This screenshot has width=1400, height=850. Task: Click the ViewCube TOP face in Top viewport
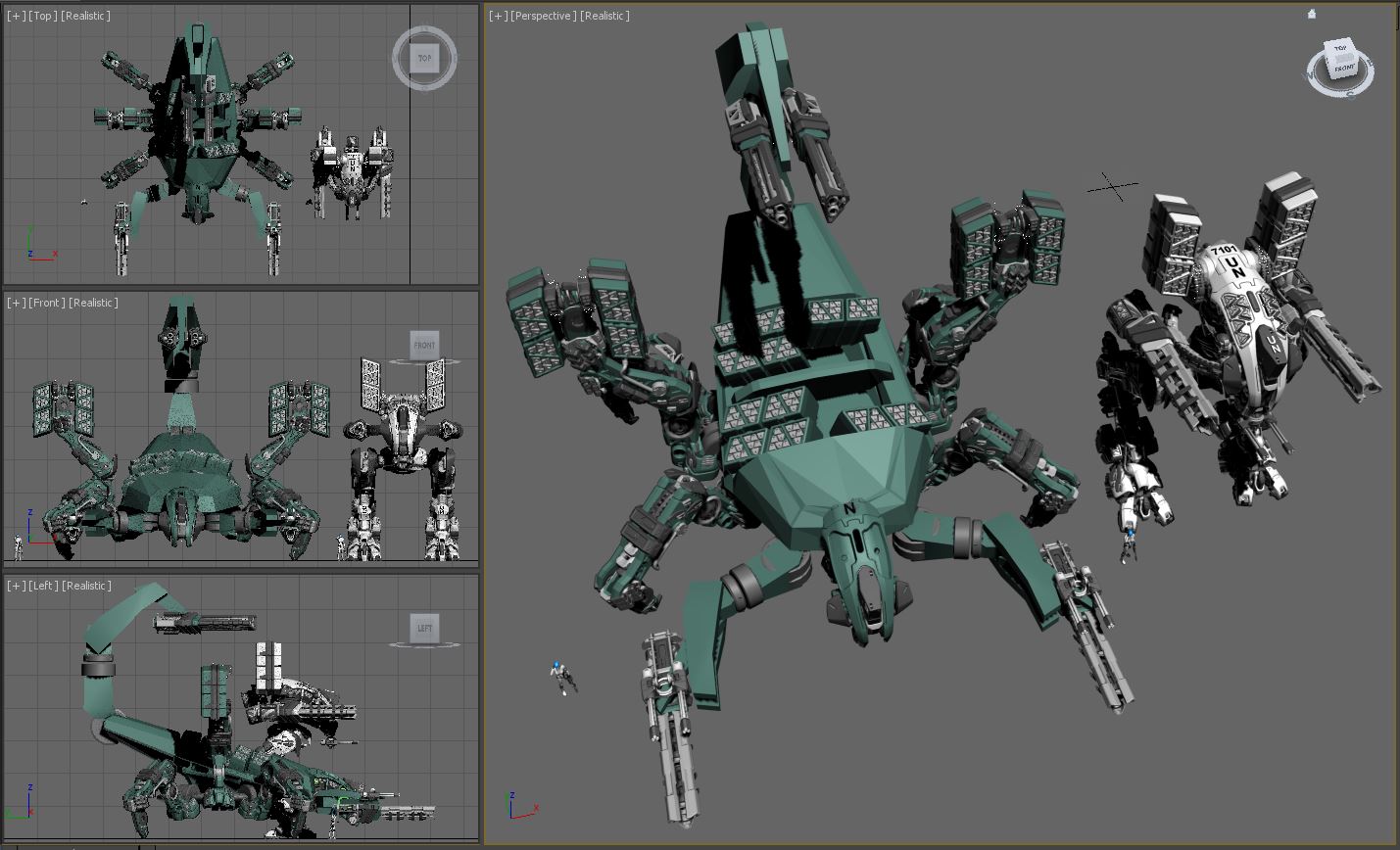pos(424,58)
